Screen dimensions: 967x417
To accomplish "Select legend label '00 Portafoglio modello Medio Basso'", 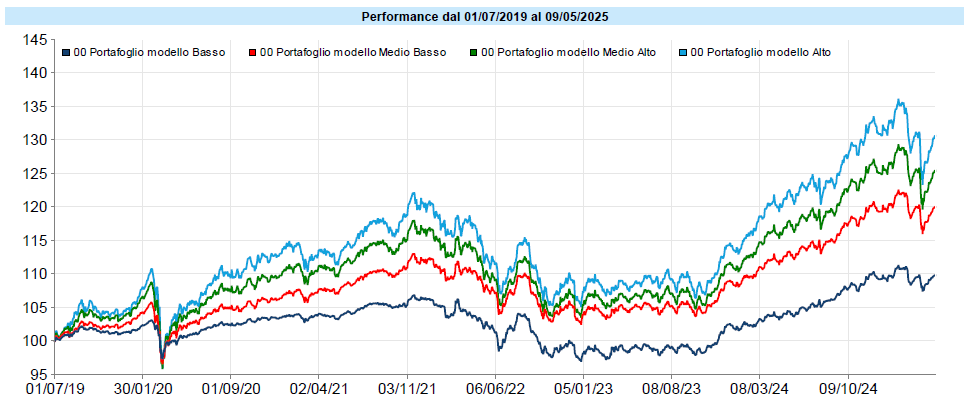I will click(x=353, y=53).
